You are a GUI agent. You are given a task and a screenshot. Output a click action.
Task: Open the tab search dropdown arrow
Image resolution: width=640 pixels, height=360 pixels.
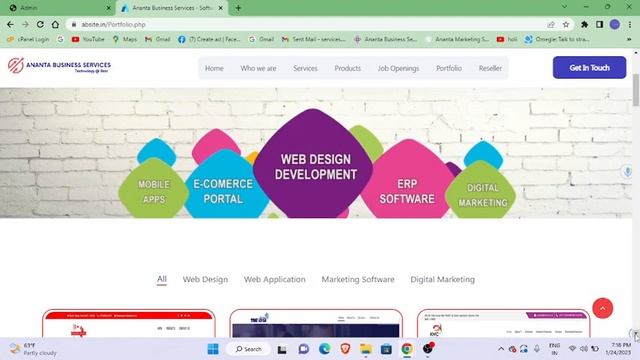[x=564, y=7]
